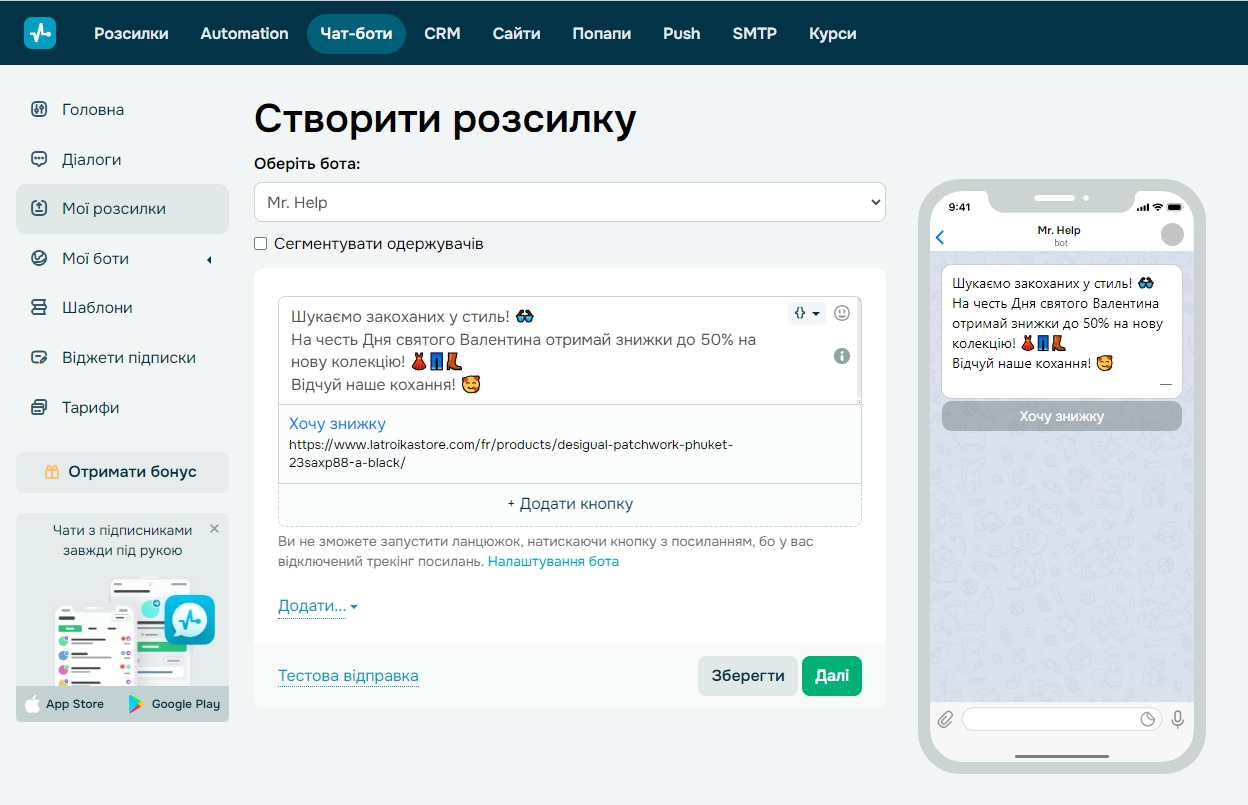Screen dimensions: 1248x805
Task: Switch to the Automation menu tab
Action: [244, 32]
